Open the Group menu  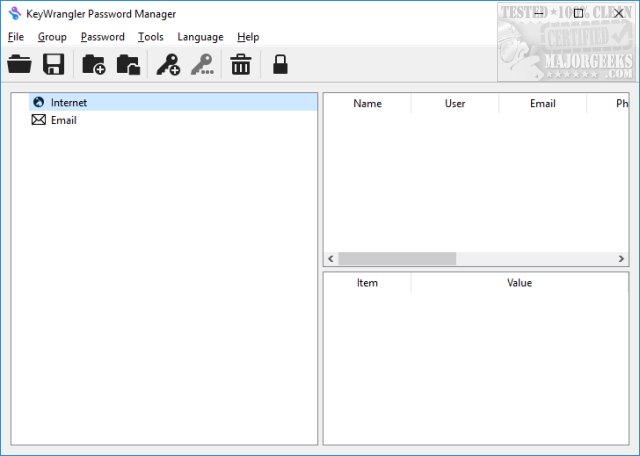(52, 37)
